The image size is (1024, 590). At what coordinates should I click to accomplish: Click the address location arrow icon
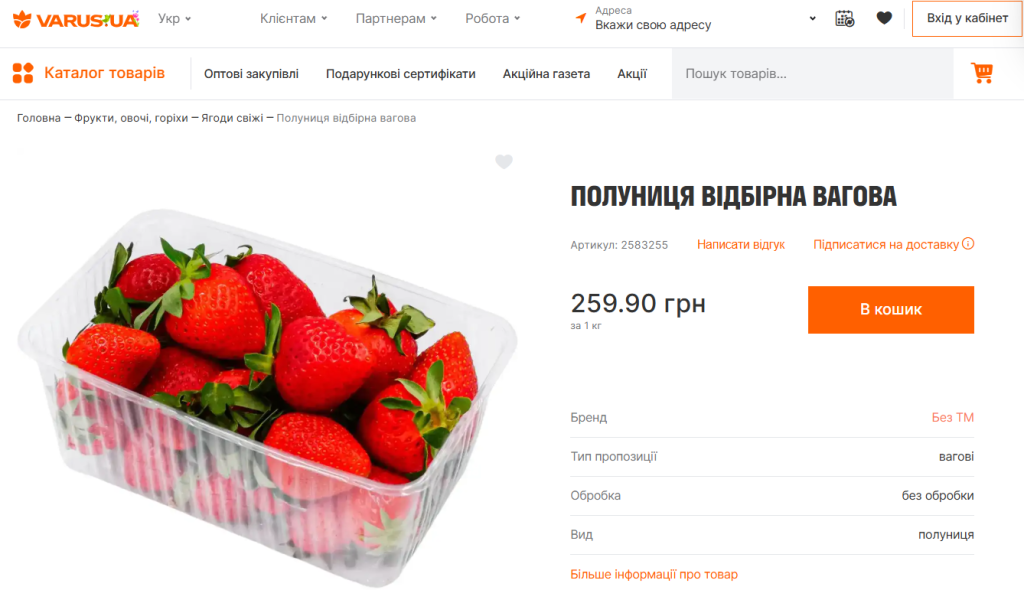581,18
